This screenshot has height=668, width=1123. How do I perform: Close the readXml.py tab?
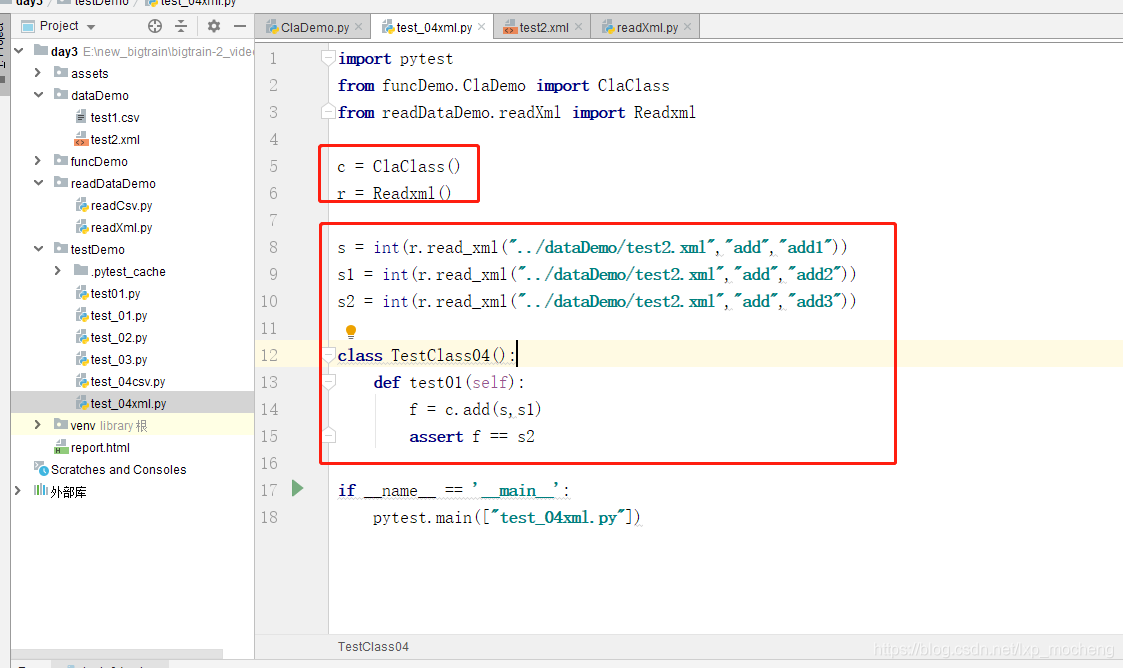(689, 28)
